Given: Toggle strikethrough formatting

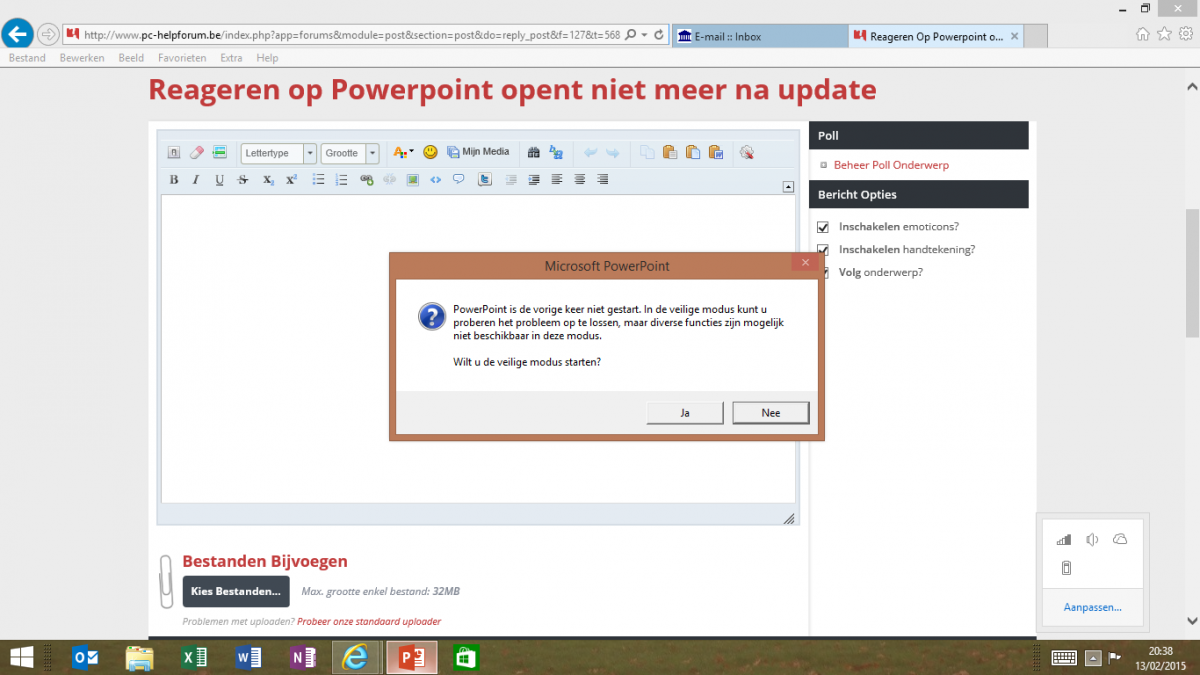Looking at the screenshot, I should tap(243, 180).
